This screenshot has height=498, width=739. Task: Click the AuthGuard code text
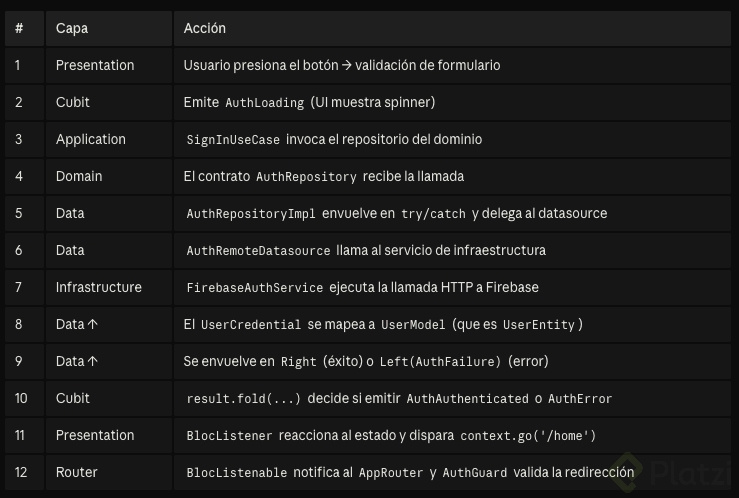(x=474, y=473)
